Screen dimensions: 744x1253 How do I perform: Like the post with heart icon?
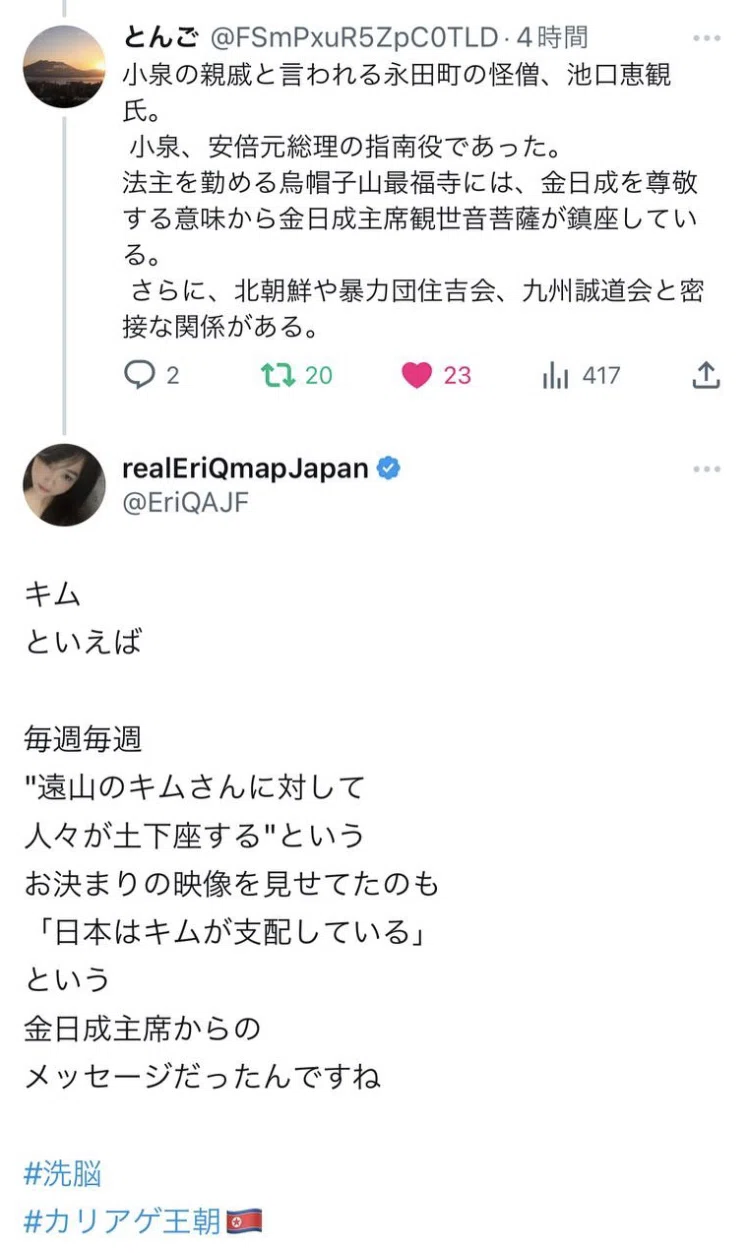(x=417, y=376)
